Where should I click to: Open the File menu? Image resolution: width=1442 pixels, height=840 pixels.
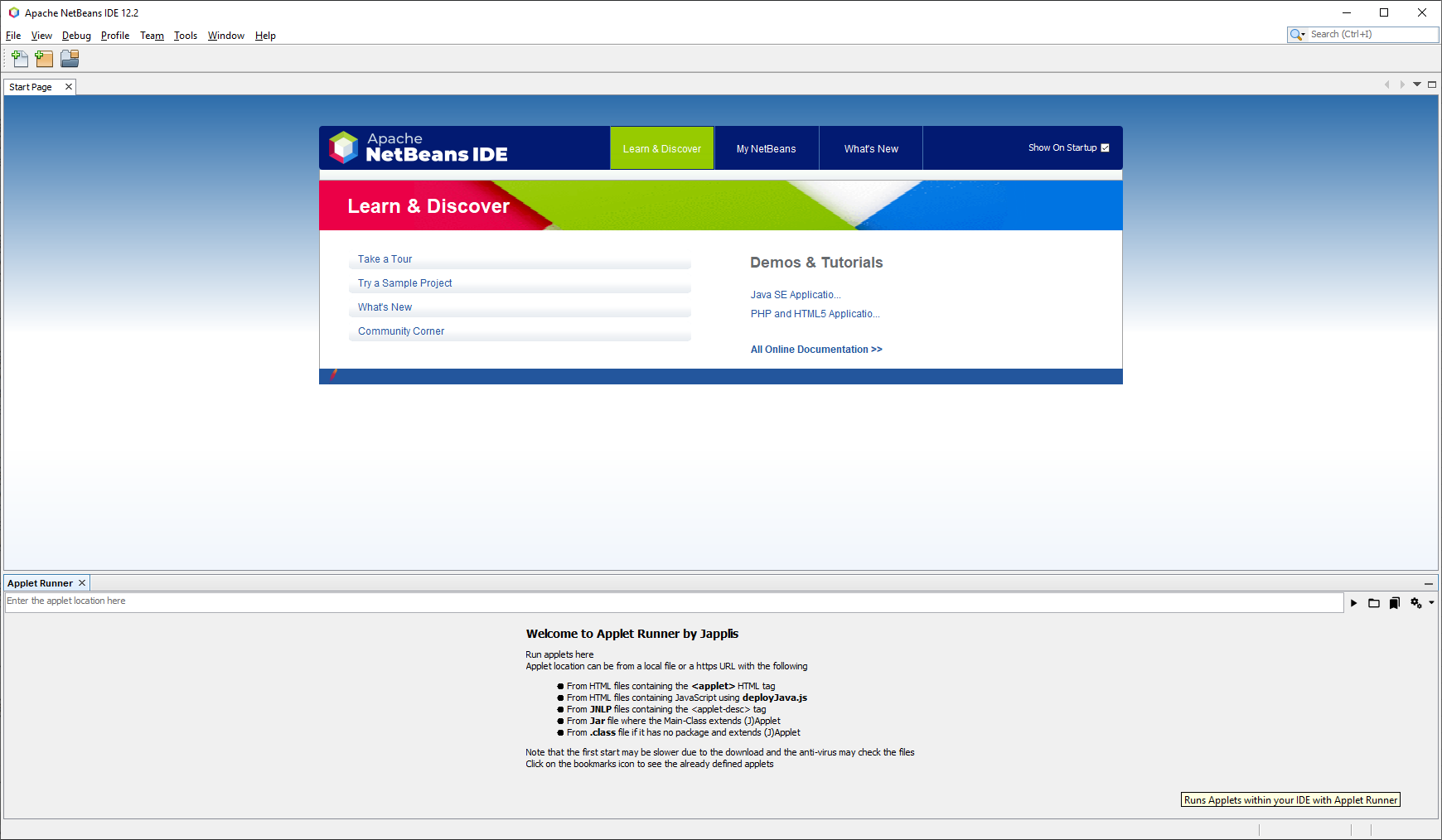point(13,36)
